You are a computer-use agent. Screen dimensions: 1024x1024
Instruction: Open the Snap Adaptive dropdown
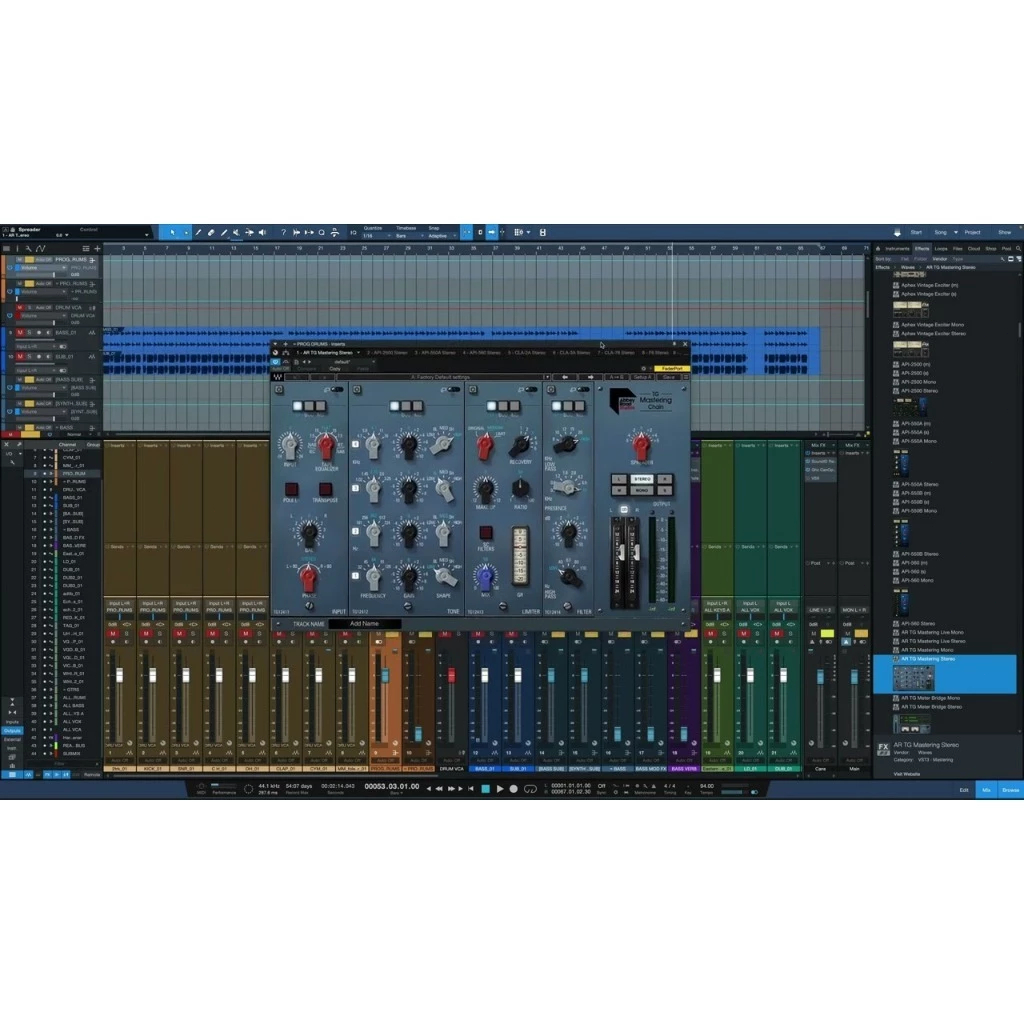tap(442, 236)
